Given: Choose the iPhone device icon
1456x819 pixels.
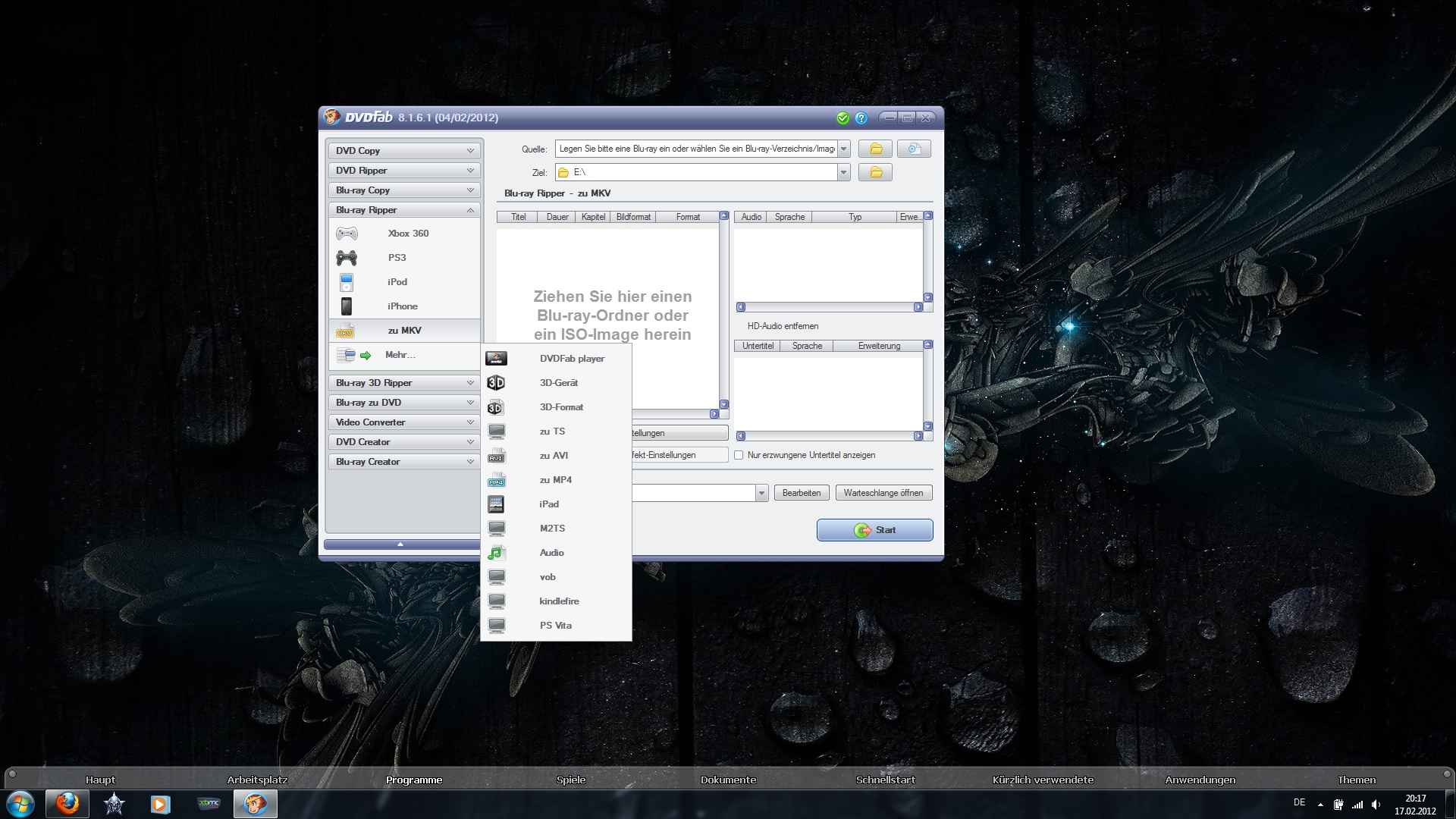Looking at the screenshot, I should [x=347, y=306].
